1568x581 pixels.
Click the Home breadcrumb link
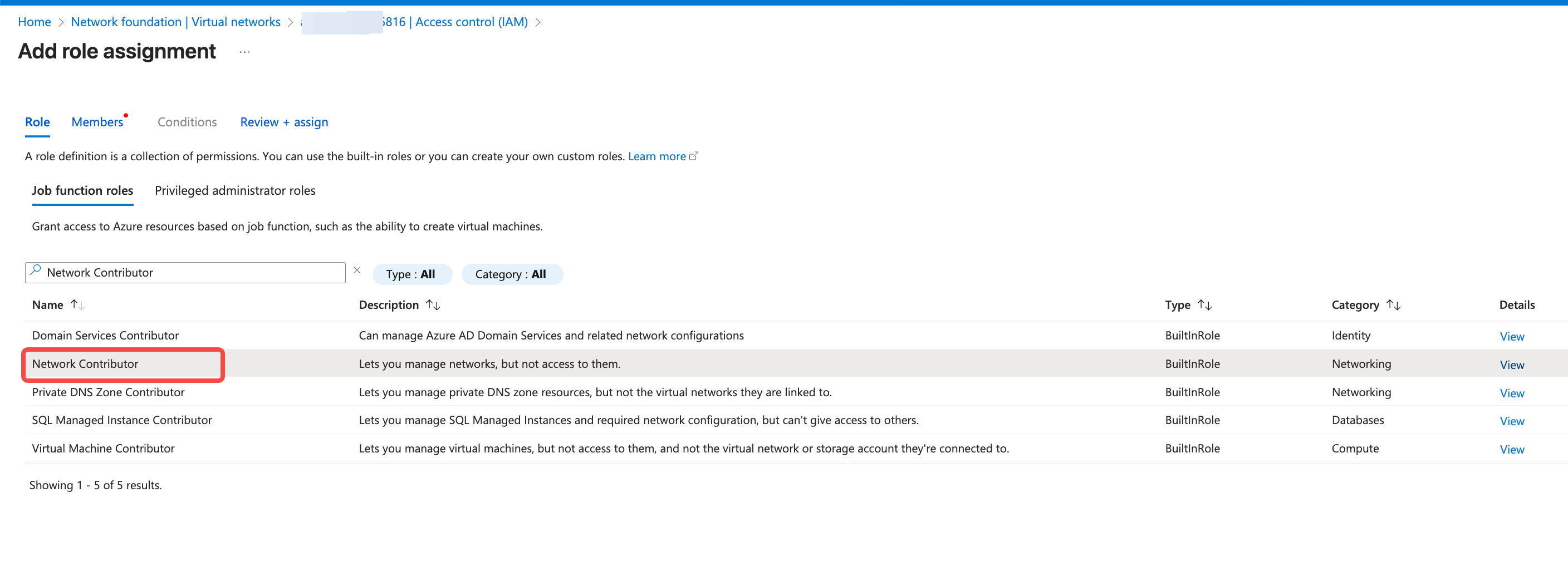[34, 22]
